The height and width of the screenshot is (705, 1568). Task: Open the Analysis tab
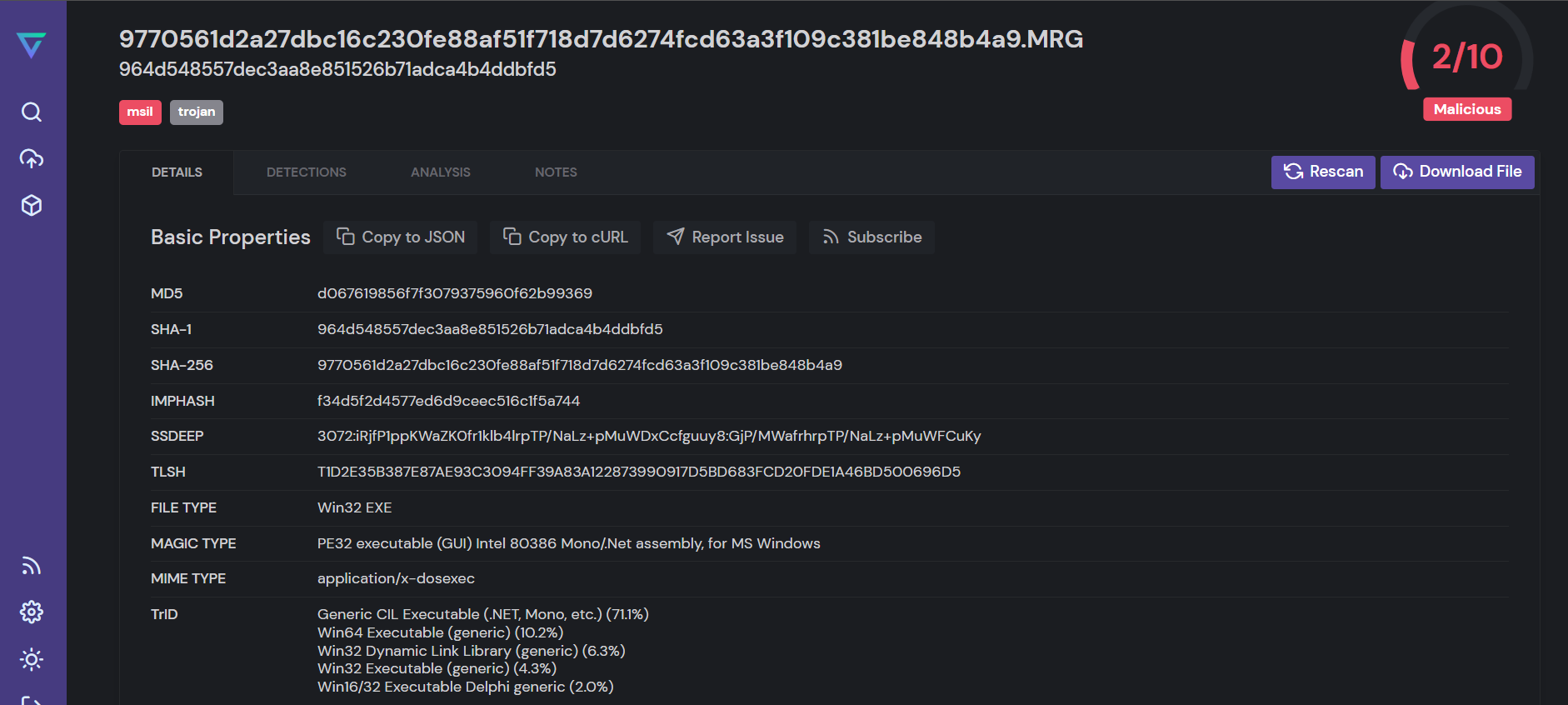point(441,172)
